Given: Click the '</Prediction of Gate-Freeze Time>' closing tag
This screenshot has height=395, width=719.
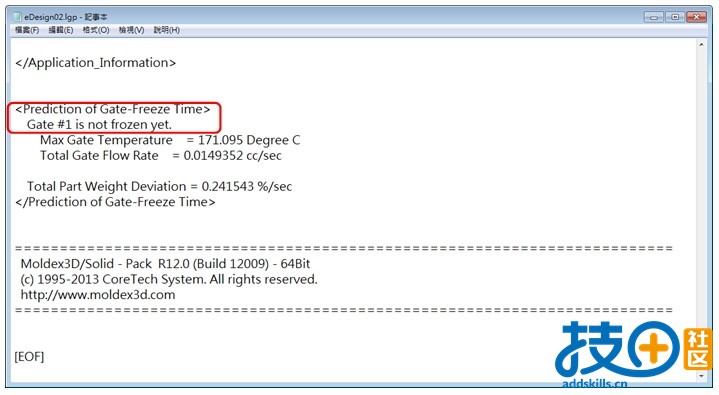Looking at the screenshot, I should click(x=115, y=202).
